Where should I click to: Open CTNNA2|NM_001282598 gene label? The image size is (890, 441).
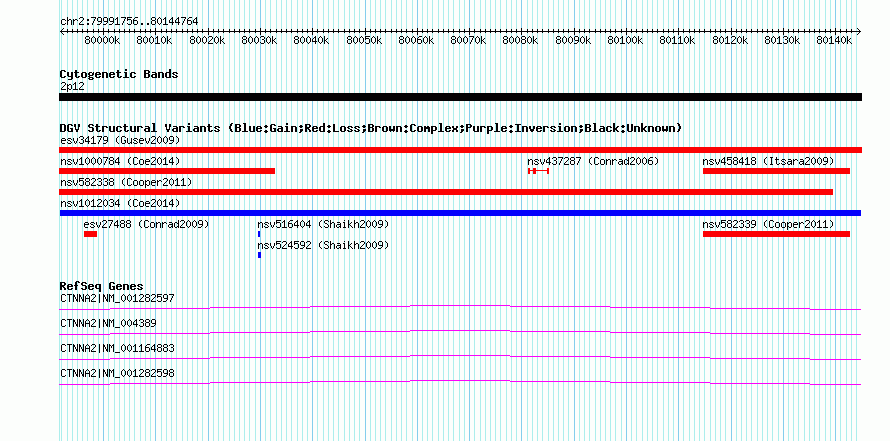tap(117, 373)
